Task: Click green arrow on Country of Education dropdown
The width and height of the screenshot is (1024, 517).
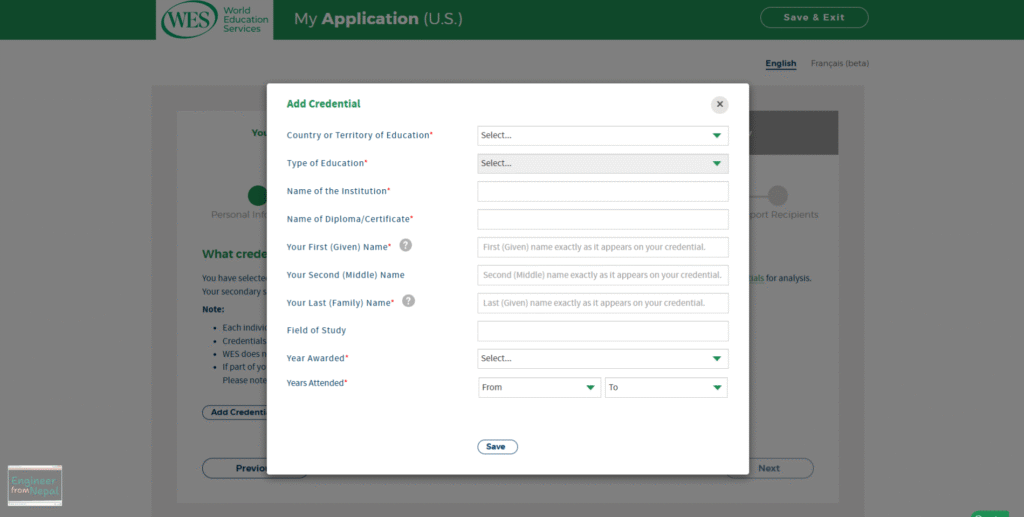Action: [x=716, y=136]
